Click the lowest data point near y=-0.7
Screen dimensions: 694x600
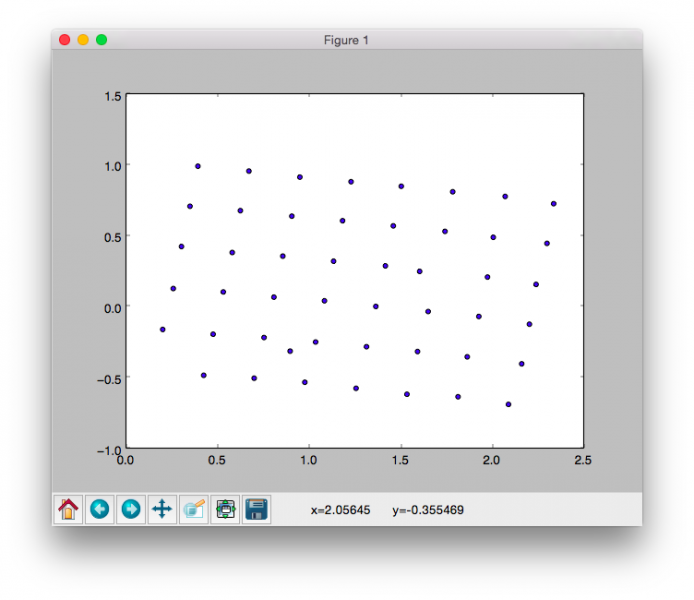[508, 404]
